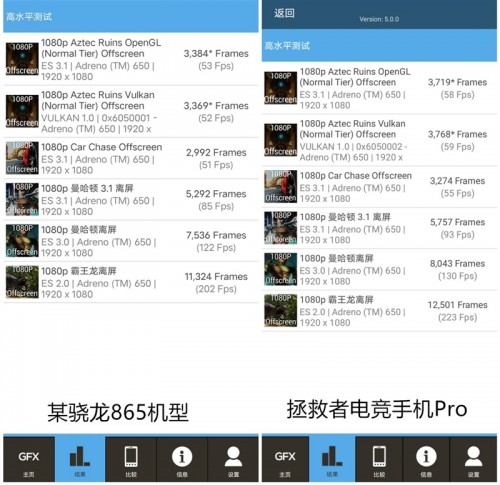Tap the 返回 back button
The width and height of the screenshot is (500, 485).
point(284,13)
